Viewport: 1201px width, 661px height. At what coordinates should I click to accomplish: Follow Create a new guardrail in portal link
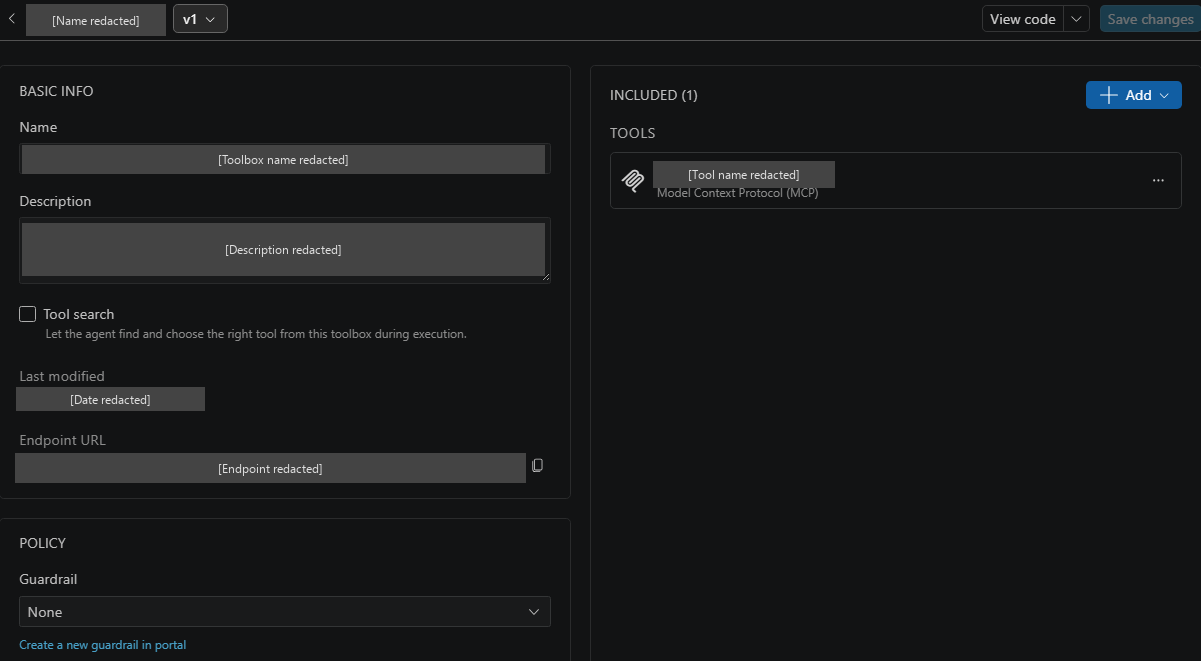click(x=103, y=645)
